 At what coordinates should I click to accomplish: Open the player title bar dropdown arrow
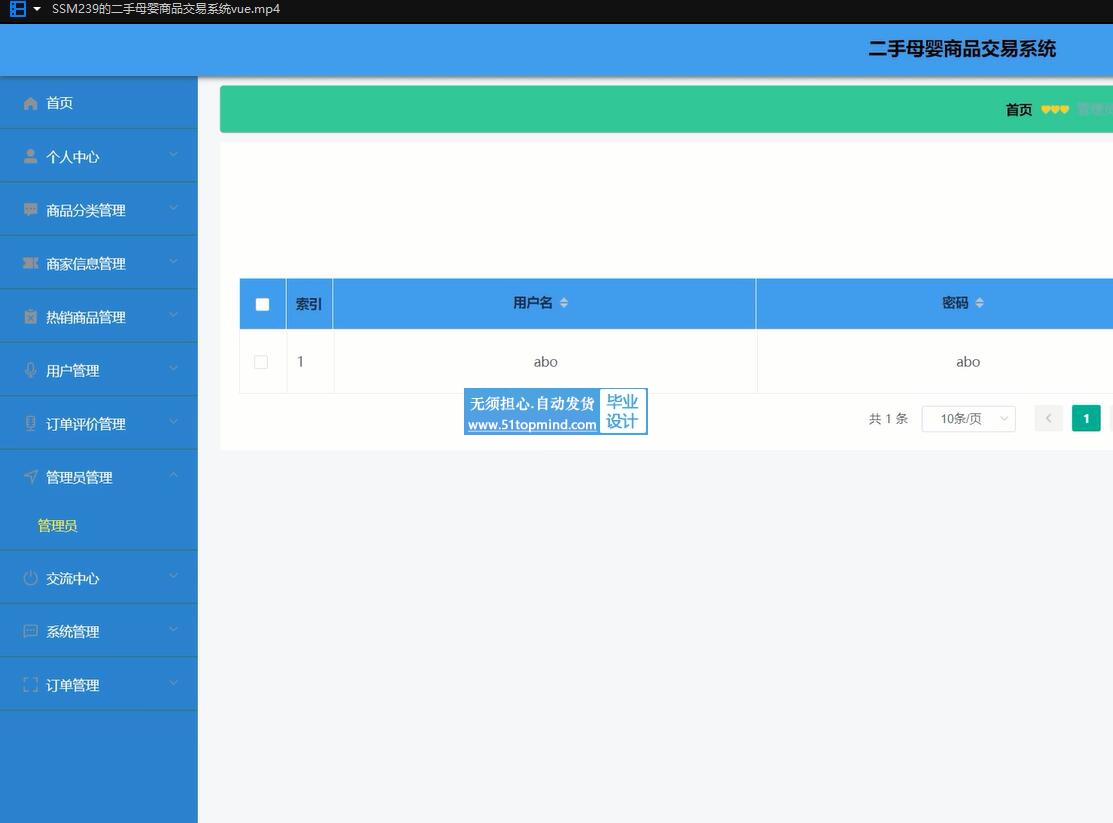tap(37, 9)
